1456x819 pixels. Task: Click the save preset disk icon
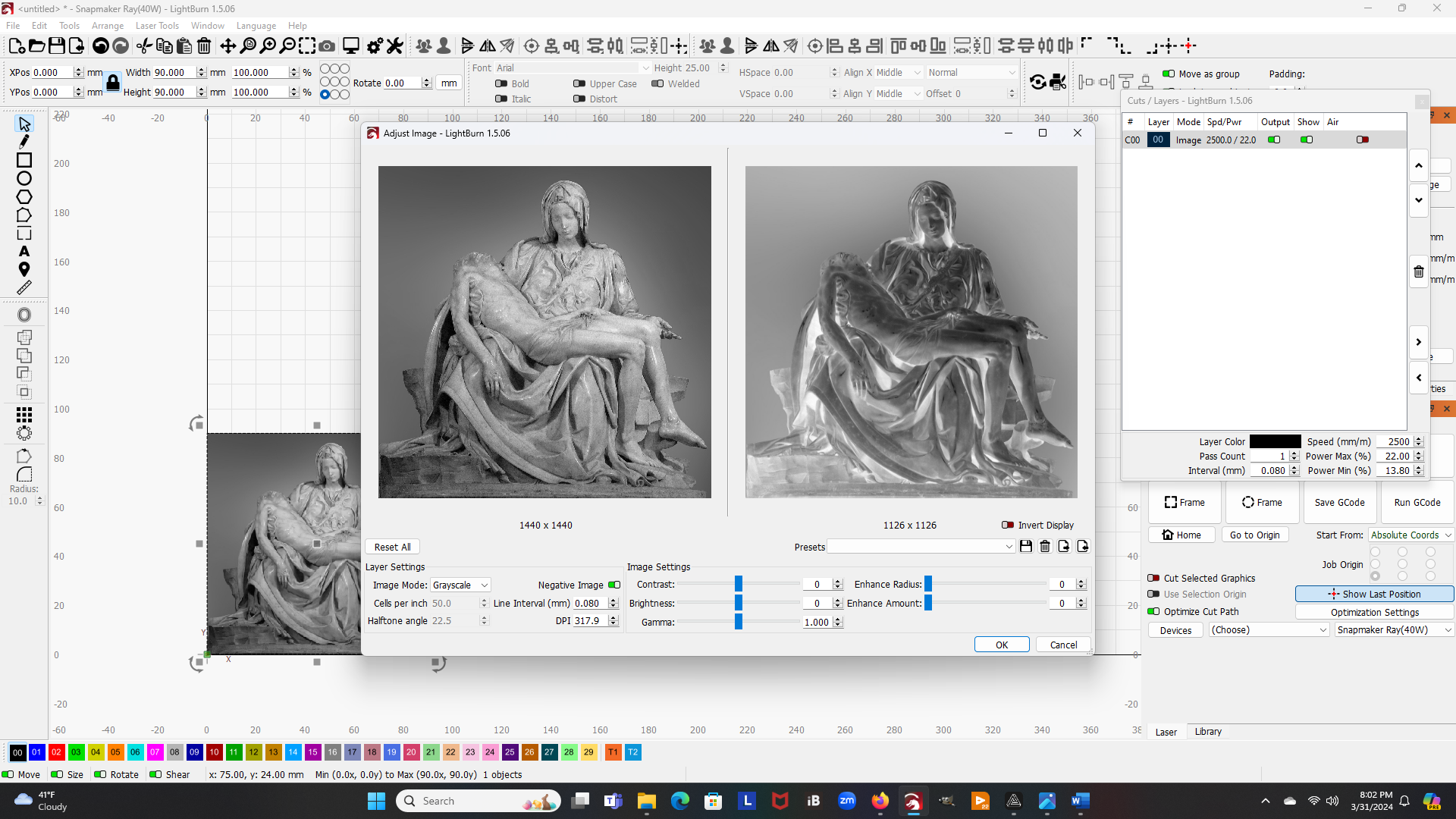point(1026,547)
